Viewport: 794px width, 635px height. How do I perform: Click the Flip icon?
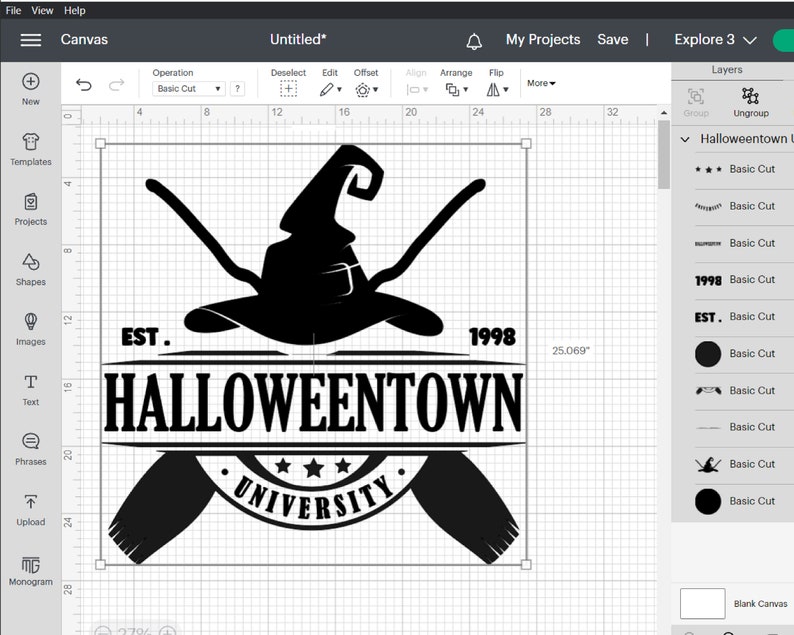click(x=493, y=90)
